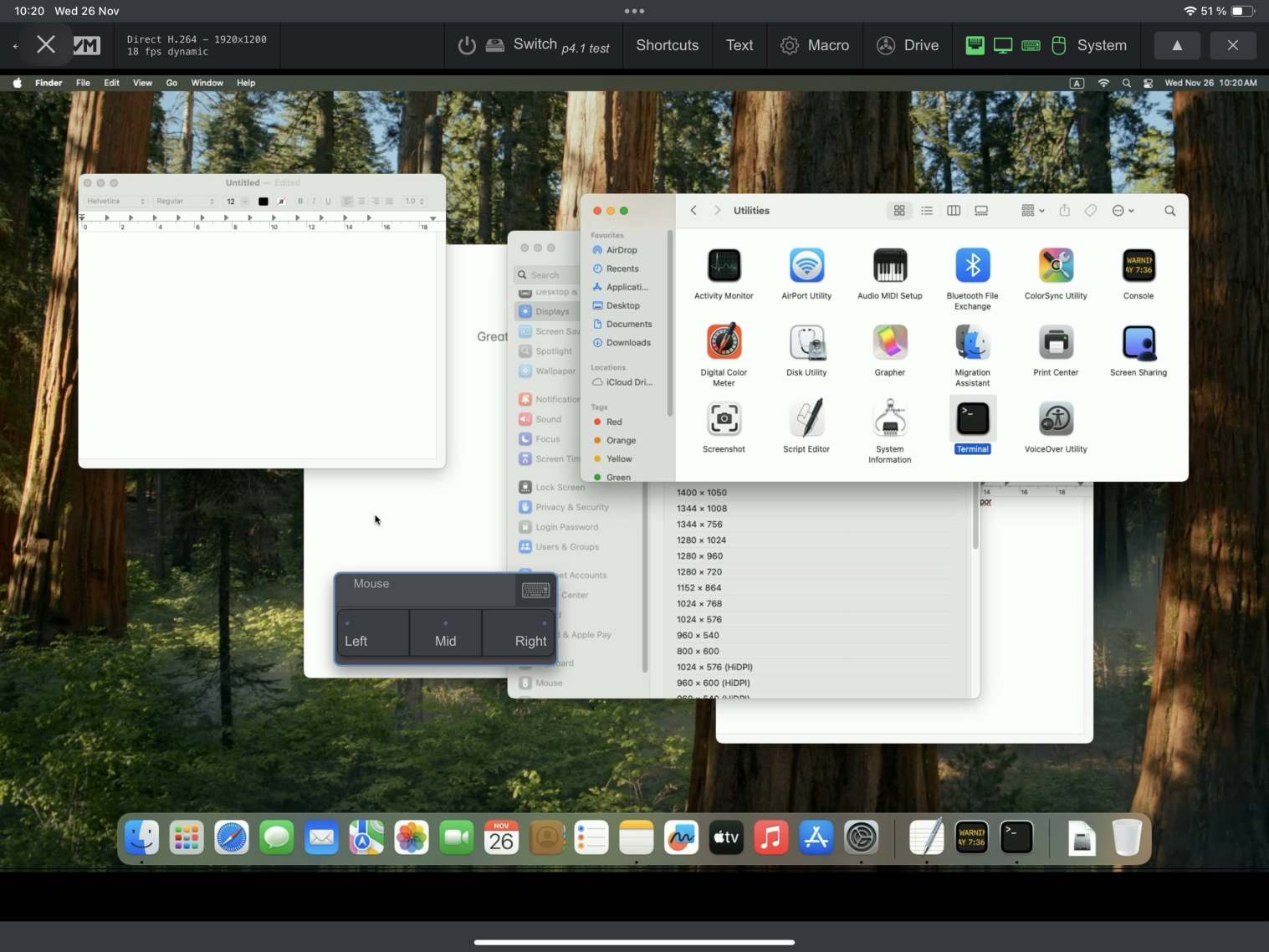1269x952 pixels.
Task: Click the power icon in KVM toolbar
Action: pyautogui.click(x=467, y=45)
